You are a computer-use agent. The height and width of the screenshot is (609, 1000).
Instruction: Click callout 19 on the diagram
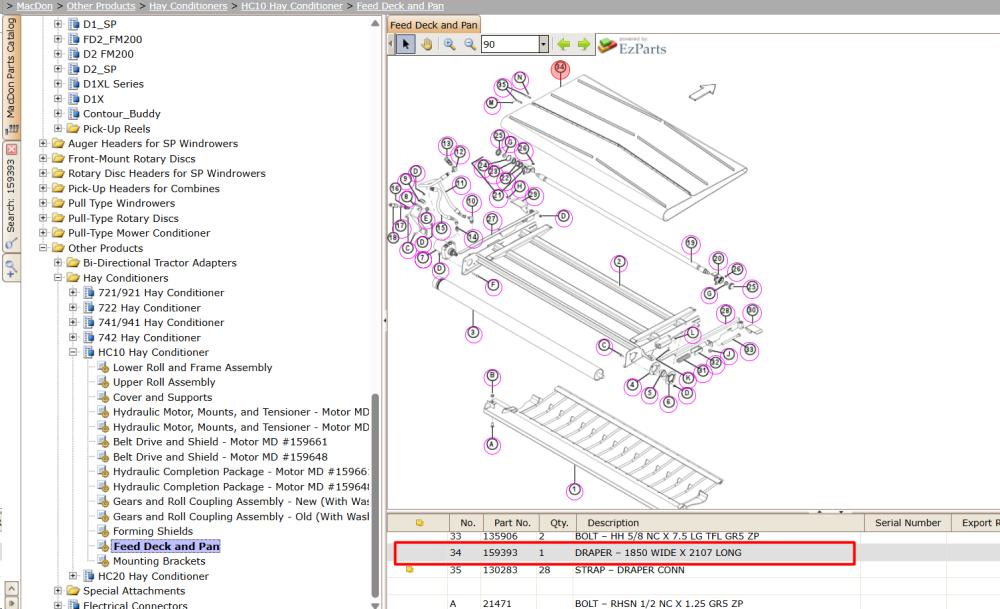[x=691, y=244]
